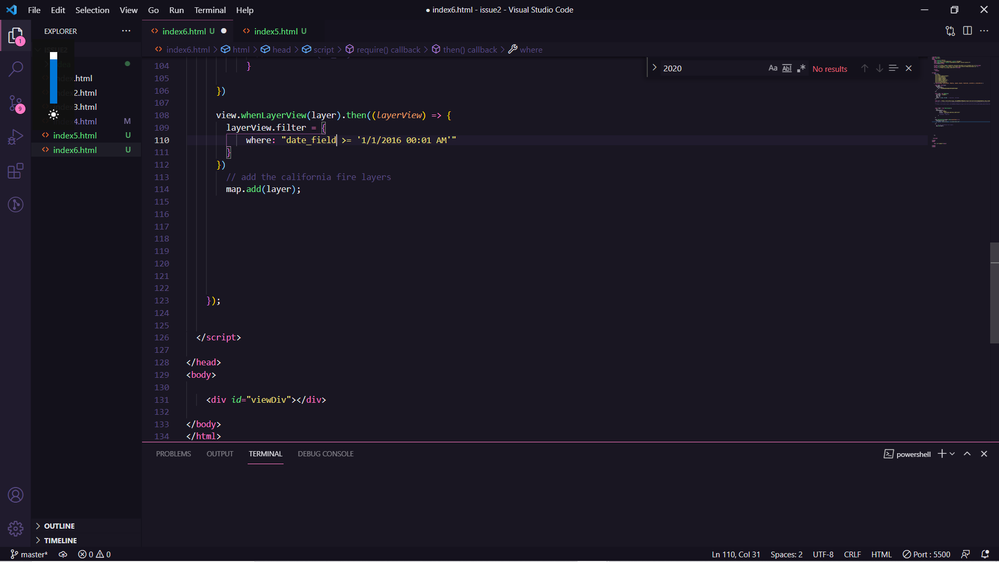Click the open changes compare icon
This screenshot has height=562, width=999.
click(950, 31)
